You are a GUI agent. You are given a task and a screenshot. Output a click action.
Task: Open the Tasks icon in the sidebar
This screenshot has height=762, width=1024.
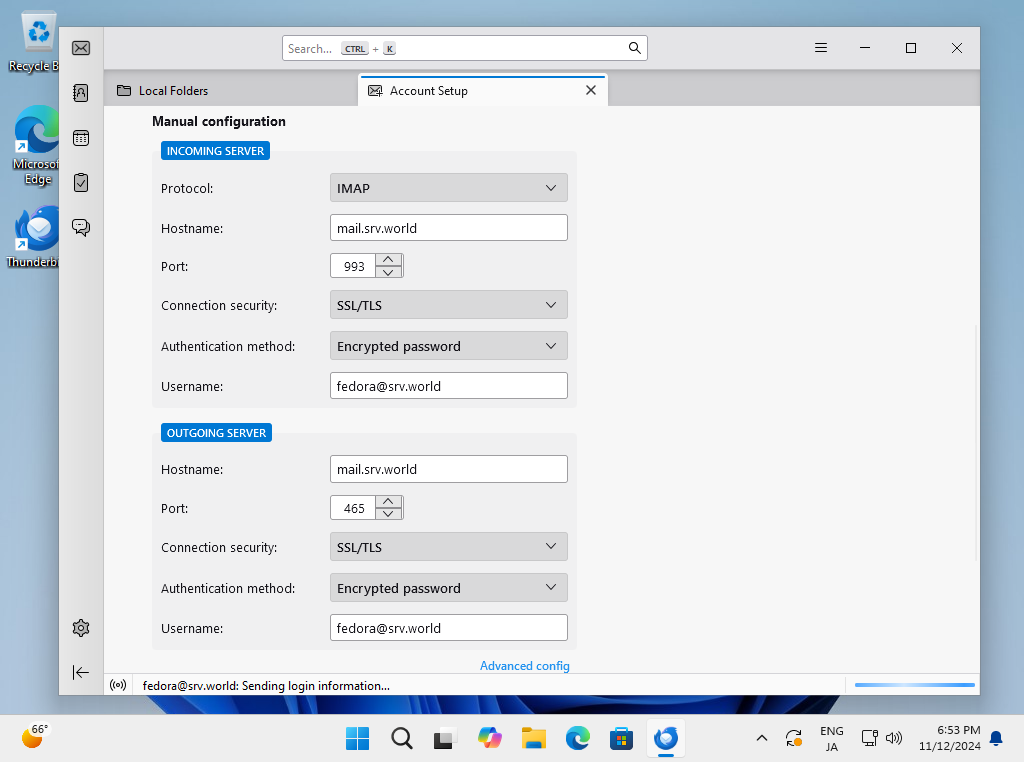(80, 182)
